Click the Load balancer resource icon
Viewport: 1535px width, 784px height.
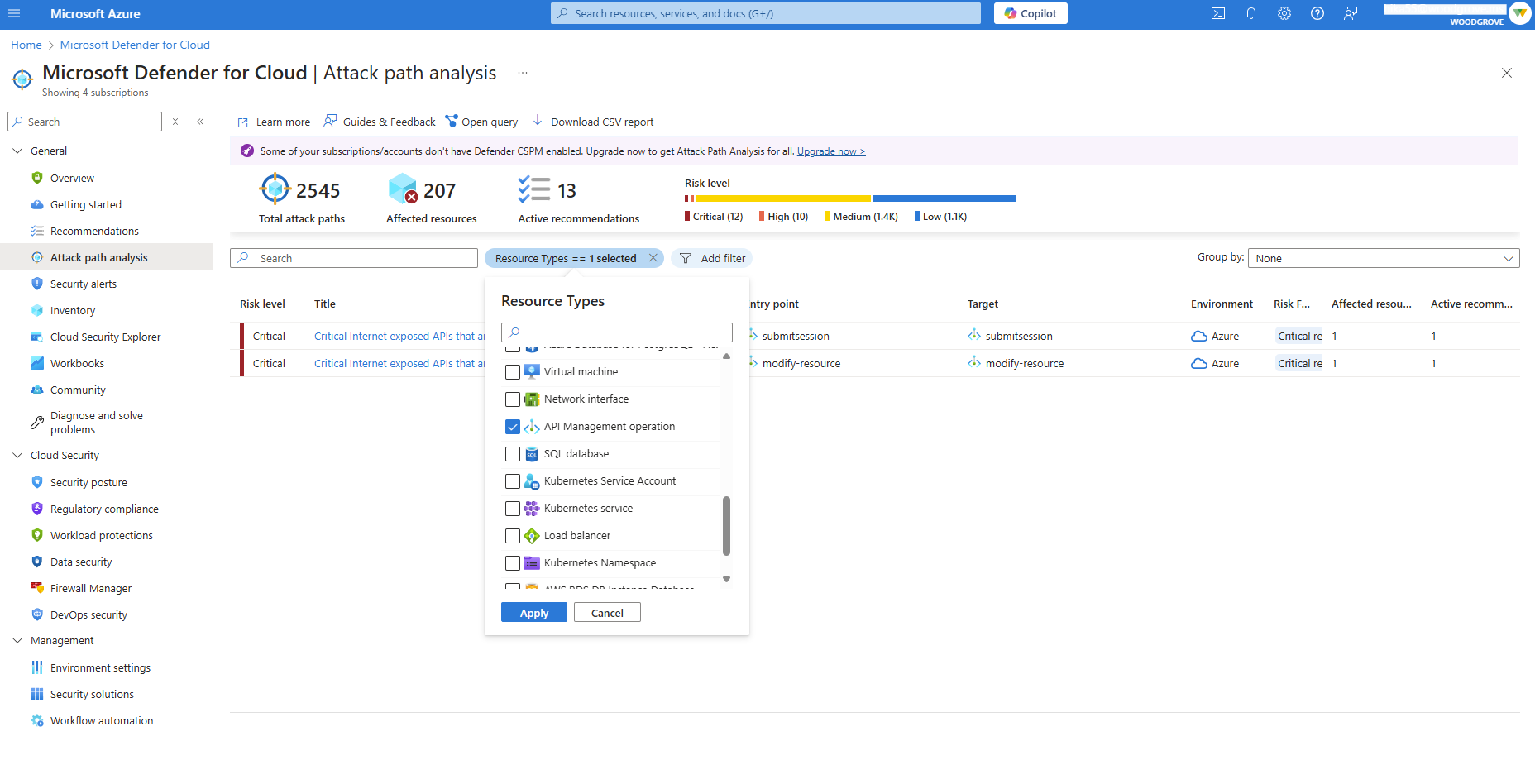pos(532,536)
